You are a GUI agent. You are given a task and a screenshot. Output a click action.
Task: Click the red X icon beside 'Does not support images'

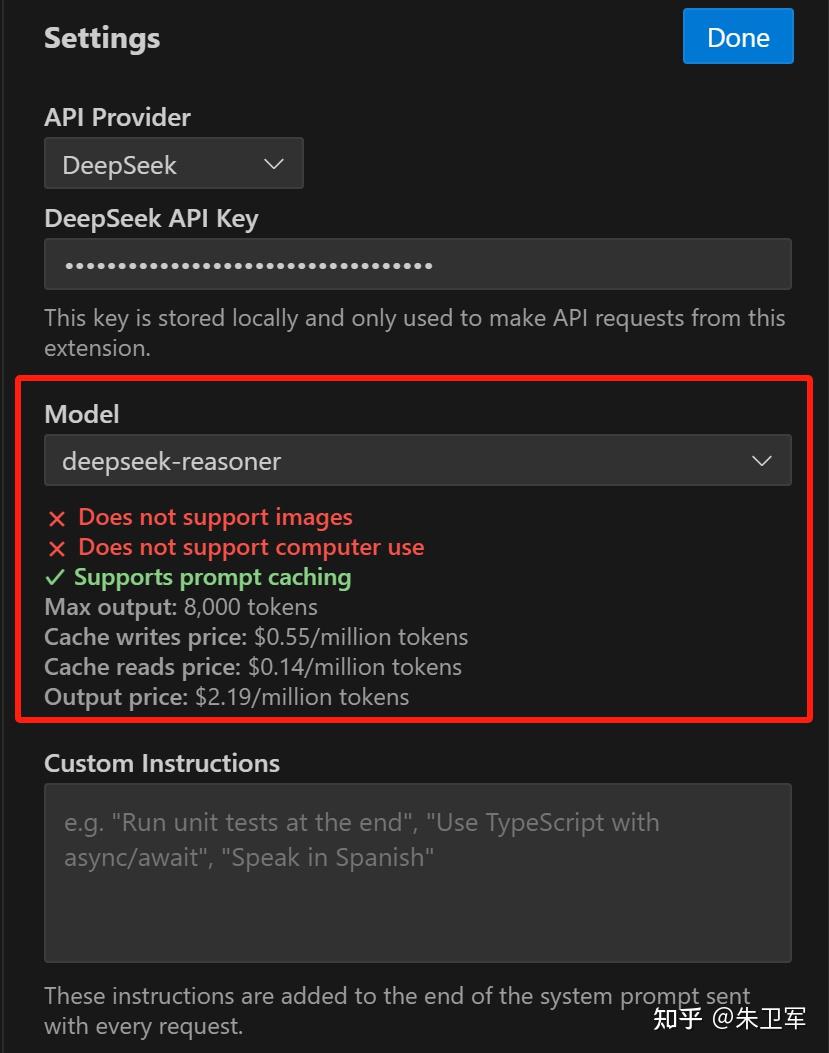[56, 518]
